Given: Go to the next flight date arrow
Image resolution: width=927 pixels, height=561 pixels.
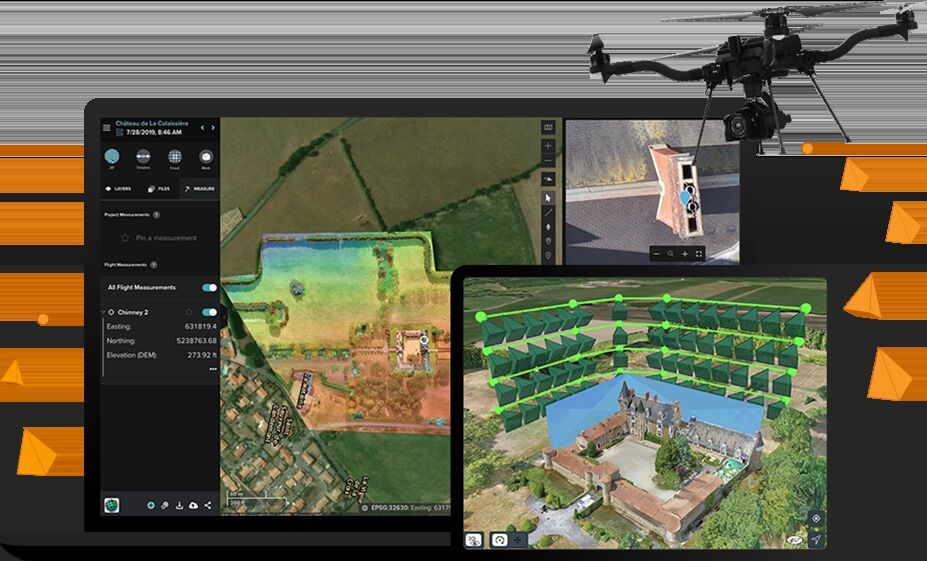Looking at the screenshot, I should 213,128.
